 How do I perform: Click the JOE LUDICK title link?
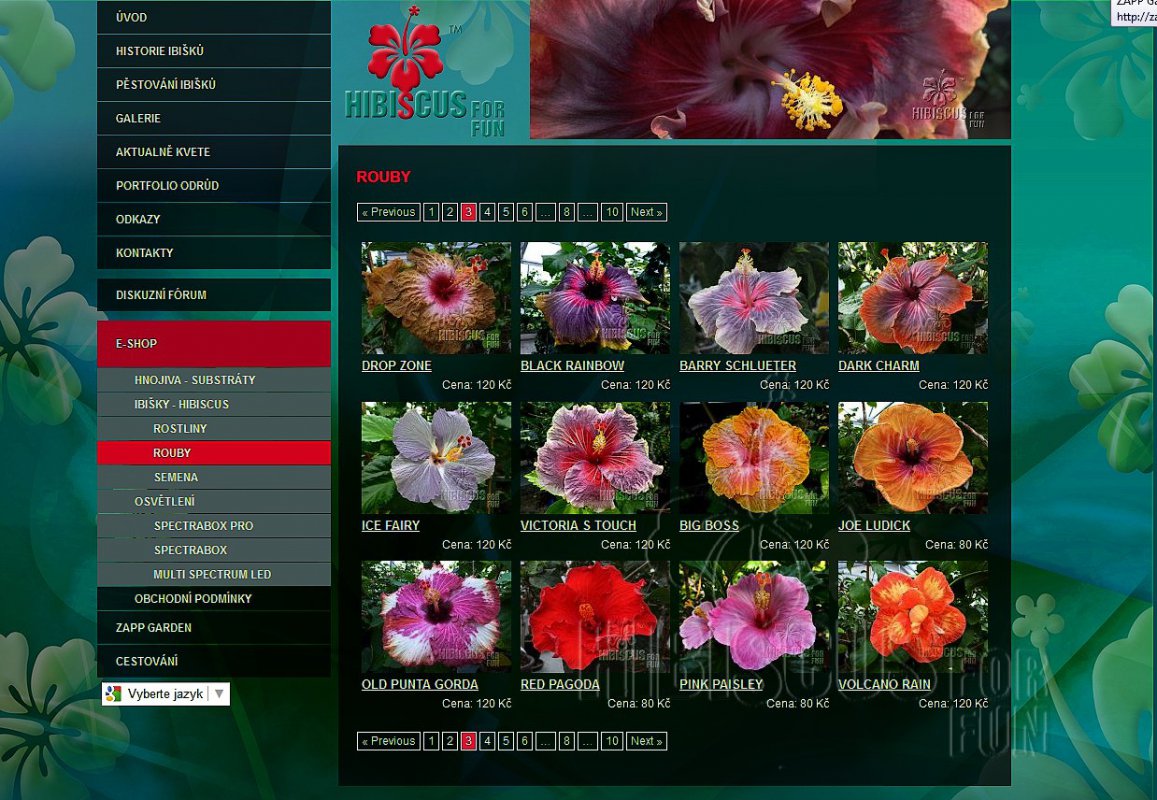874,526
